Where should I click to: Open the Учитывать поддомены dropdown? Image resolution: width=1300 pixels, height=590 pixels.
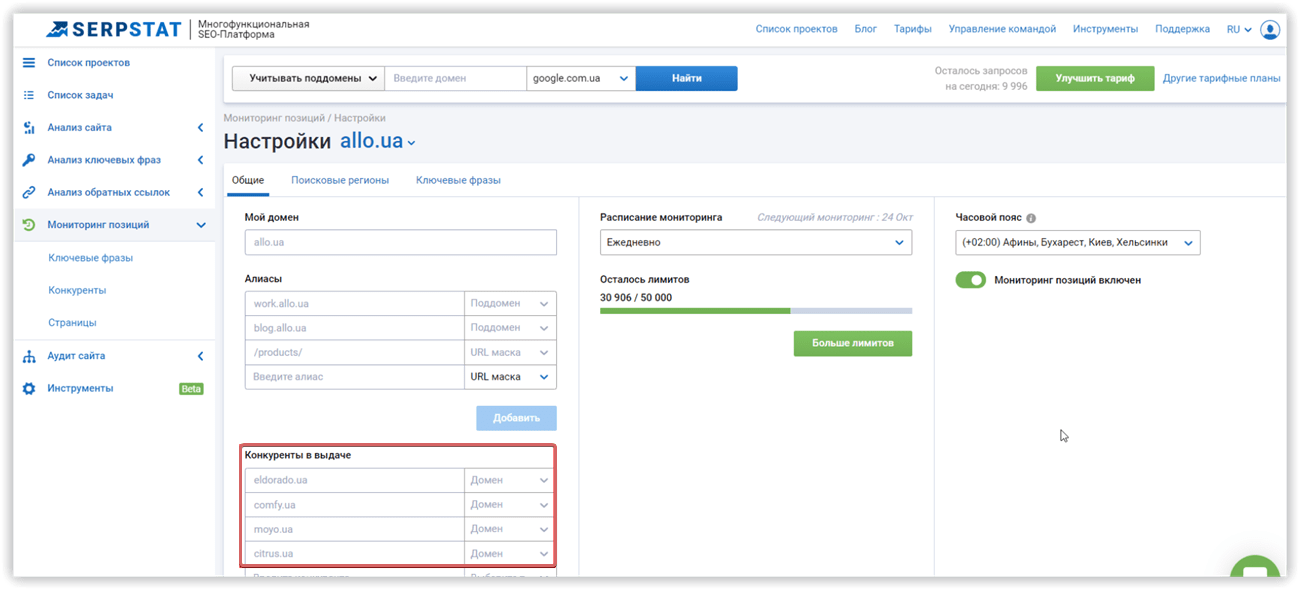[308, 78]
